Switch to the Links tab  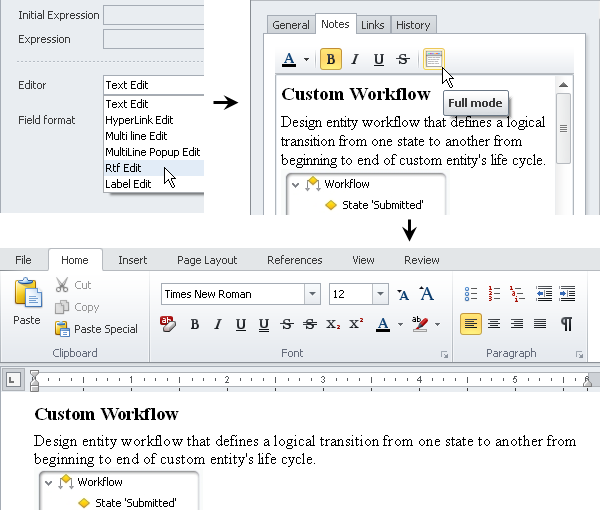pos(372,25)
